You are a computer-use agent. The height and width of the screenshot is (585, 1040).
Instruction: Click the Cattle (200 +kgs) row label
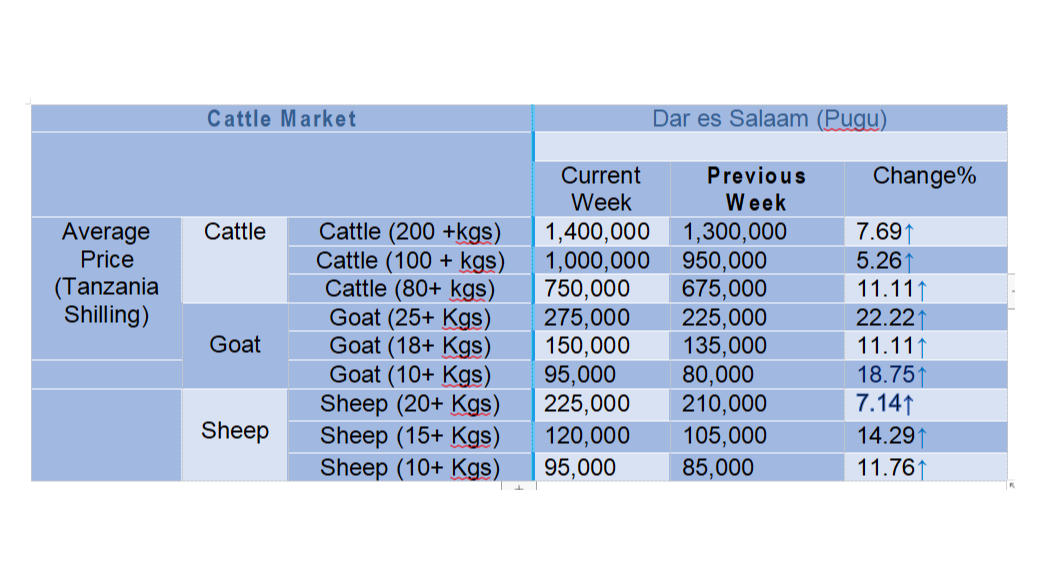pyautogui.click(x=410, y=231)
